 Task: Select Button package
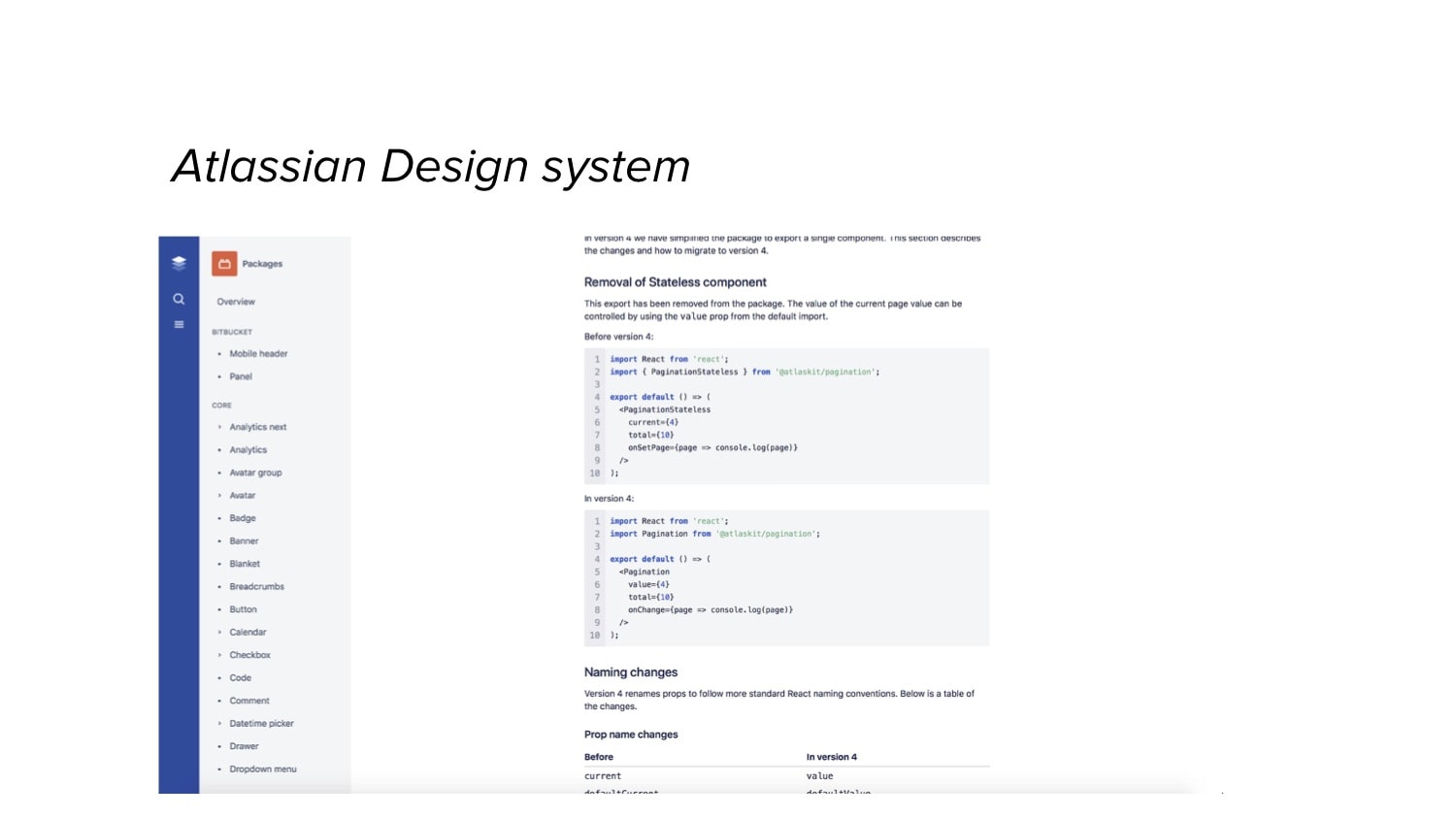coord(243,609)
